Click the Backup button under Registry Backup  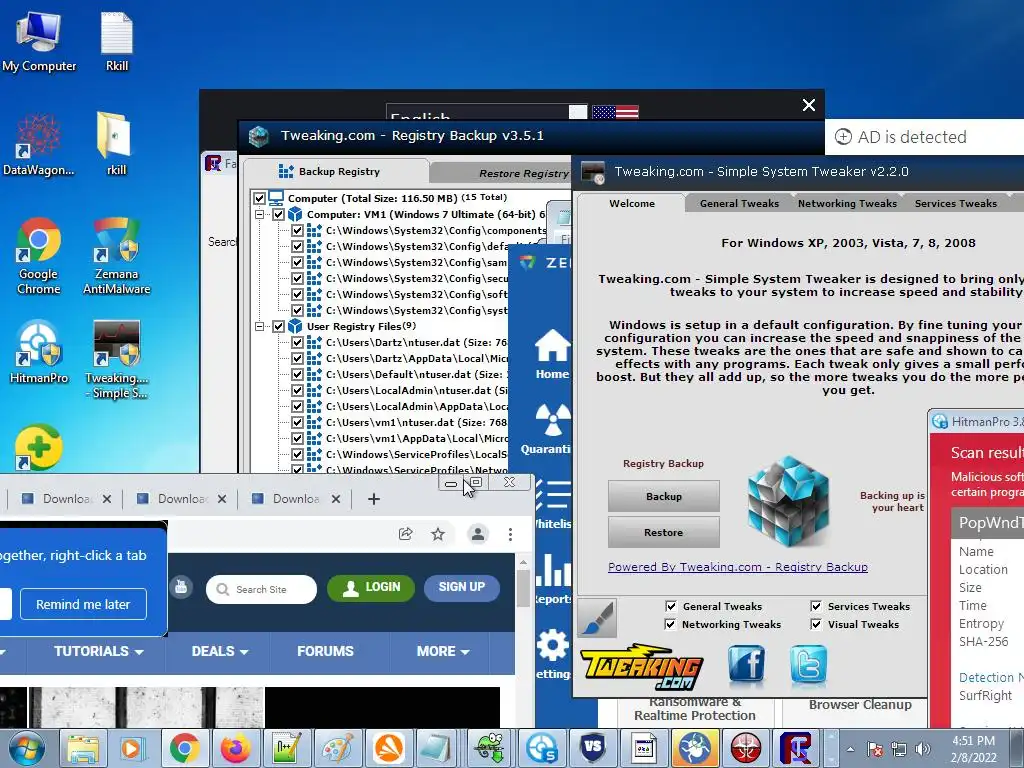(x=664, y=496)
